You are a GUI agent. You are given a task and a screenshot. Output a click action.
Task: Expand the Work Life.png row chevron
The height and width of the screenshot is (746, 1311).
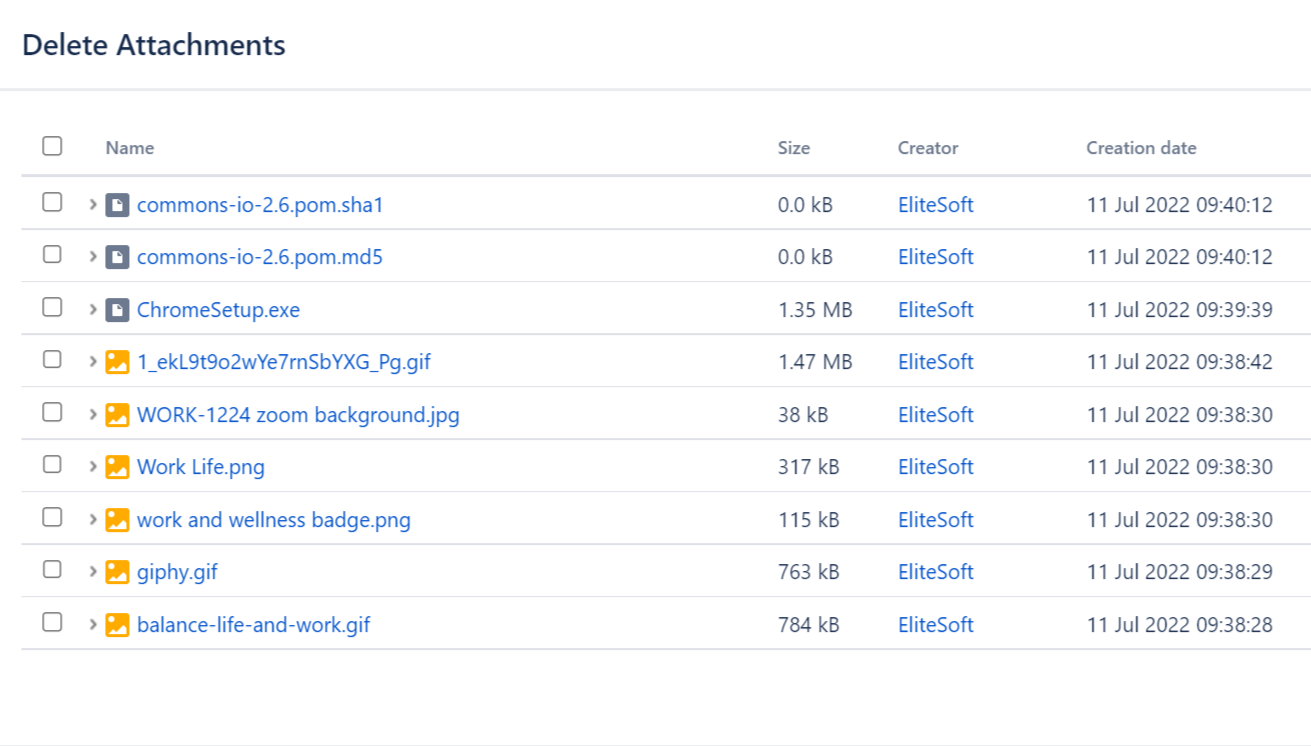click(x=92, y=466)
